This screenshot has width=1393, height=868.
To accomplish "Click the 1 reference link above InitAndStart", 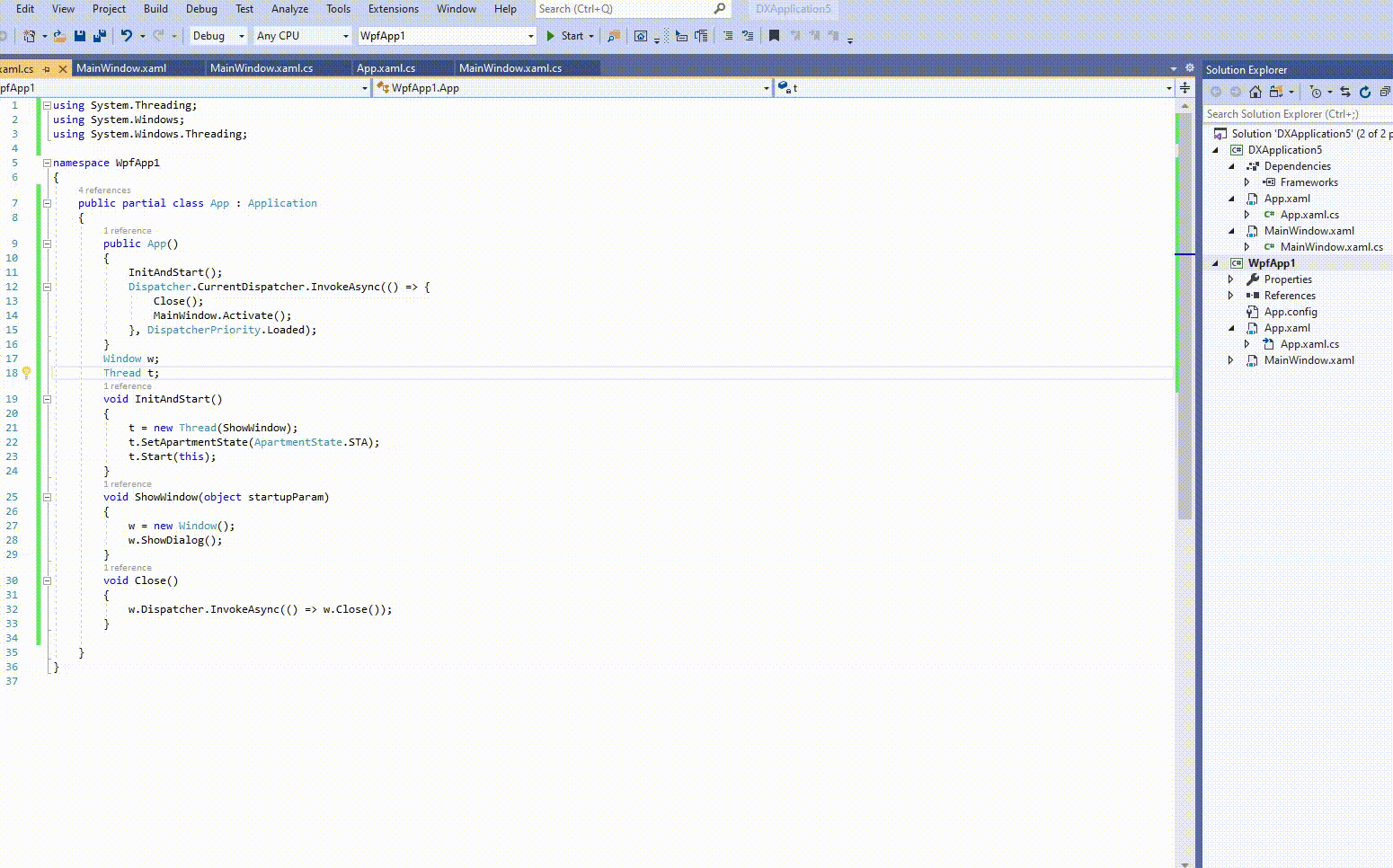I will pos(128,386).
